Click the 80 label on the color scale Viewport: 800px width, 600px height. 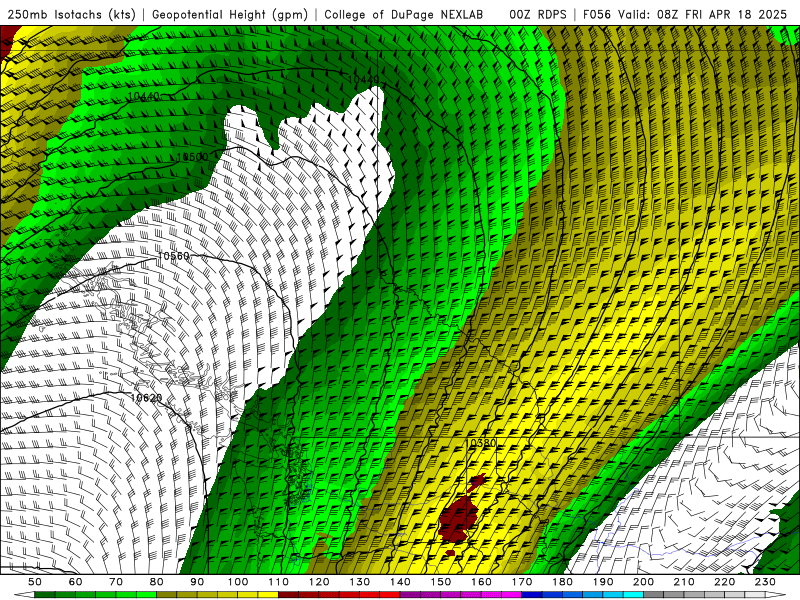[x=156, y=582]
